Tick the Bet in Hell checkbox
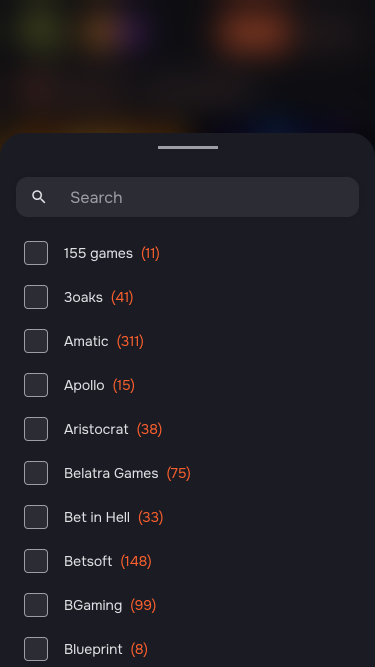 [x=36, y=517]
